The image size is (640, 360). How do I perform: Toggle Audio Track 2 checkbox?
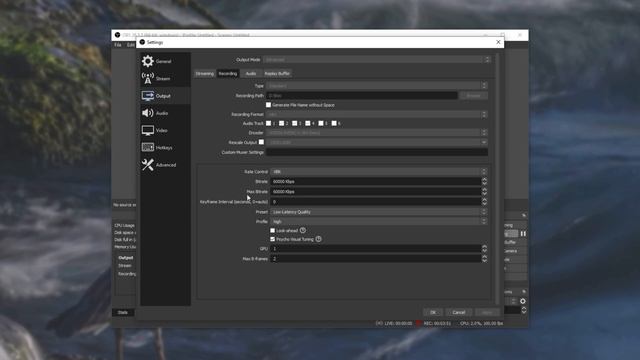(x=281, y=123)
